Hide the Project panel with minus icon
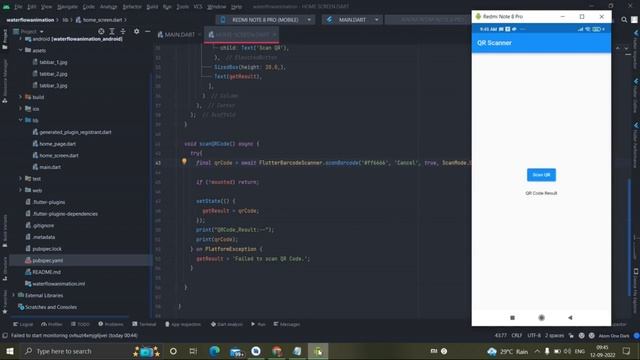 pos(148,31)
